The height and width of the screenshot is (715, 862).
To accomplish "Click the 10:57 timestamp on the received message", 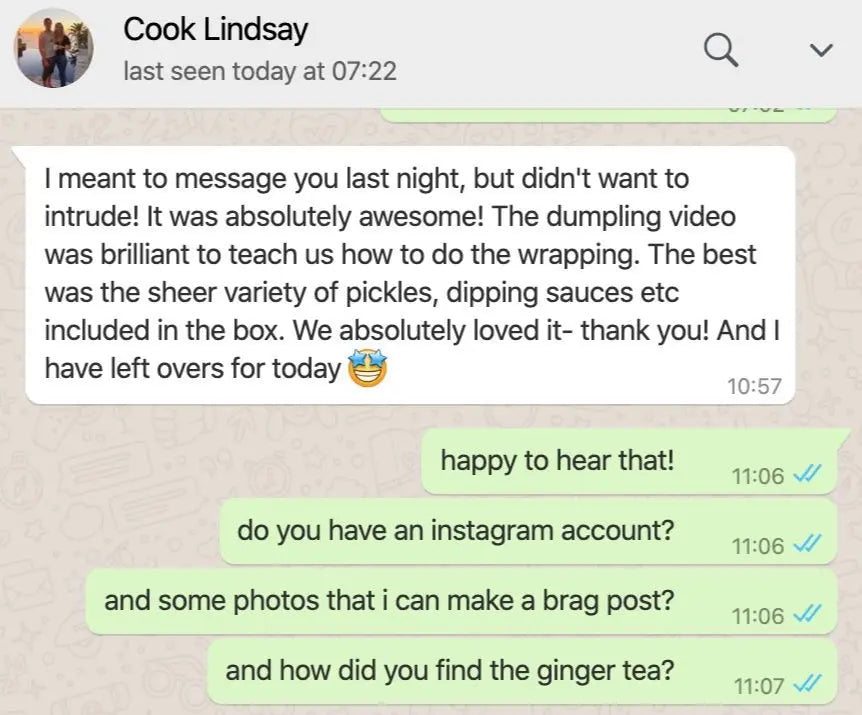I will click(x=754, y=386).
